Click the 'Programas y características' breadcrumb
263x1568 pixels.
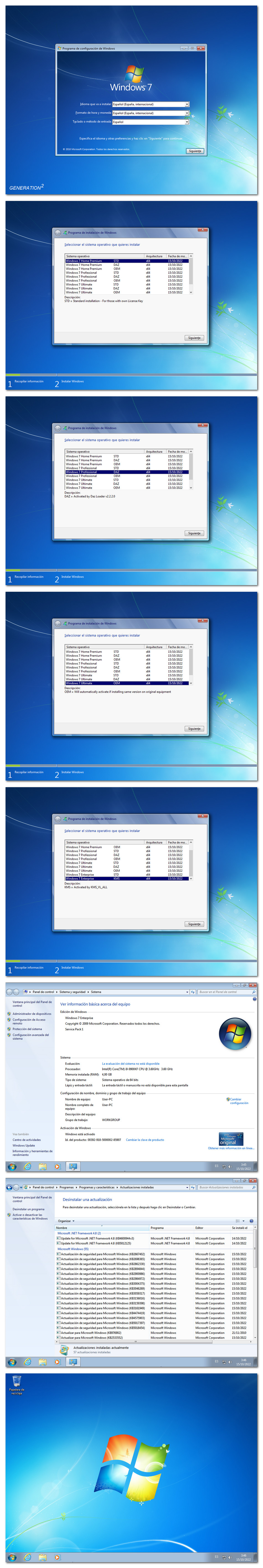point(97,1187)
